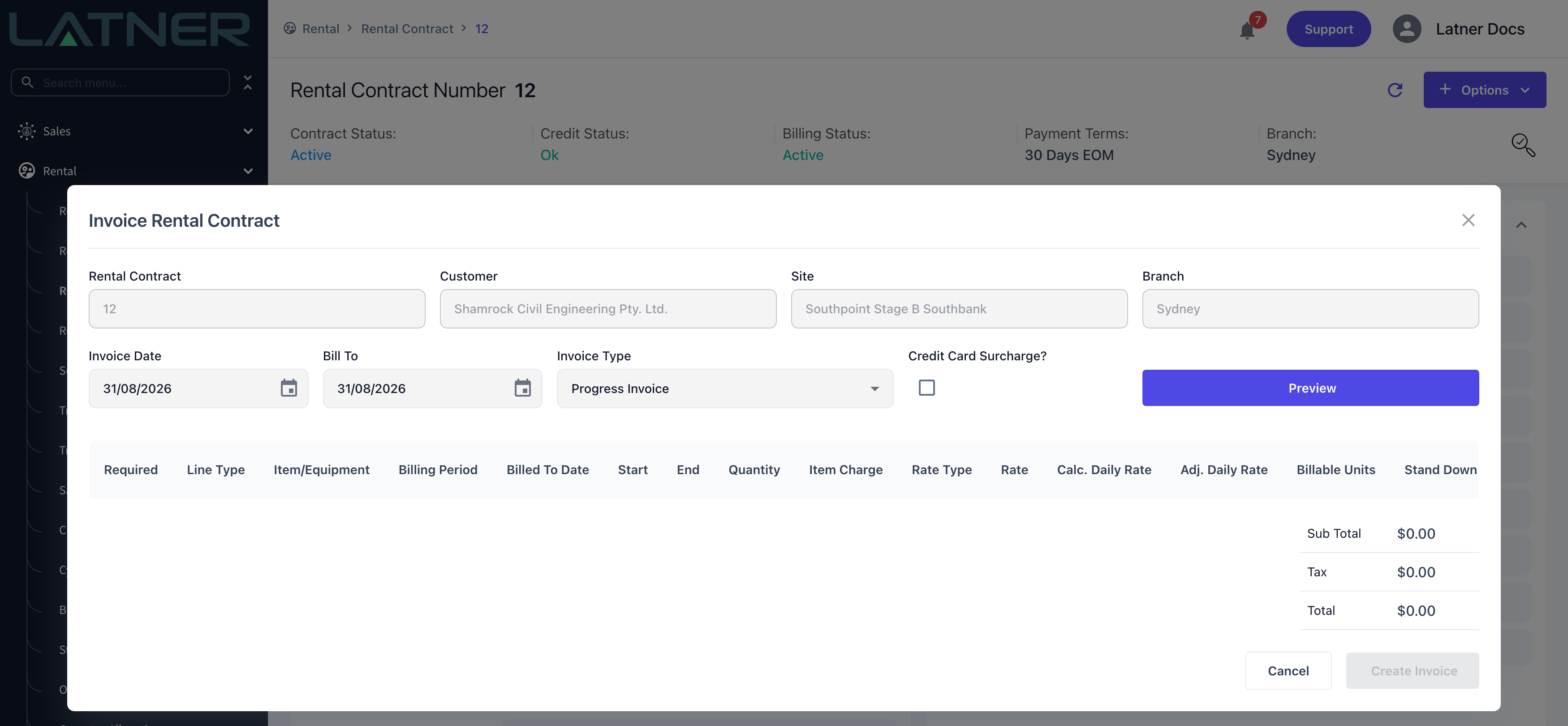Click the Rental Contract field
This screenshot has width=1568, height=726.
tap(257, 309)
